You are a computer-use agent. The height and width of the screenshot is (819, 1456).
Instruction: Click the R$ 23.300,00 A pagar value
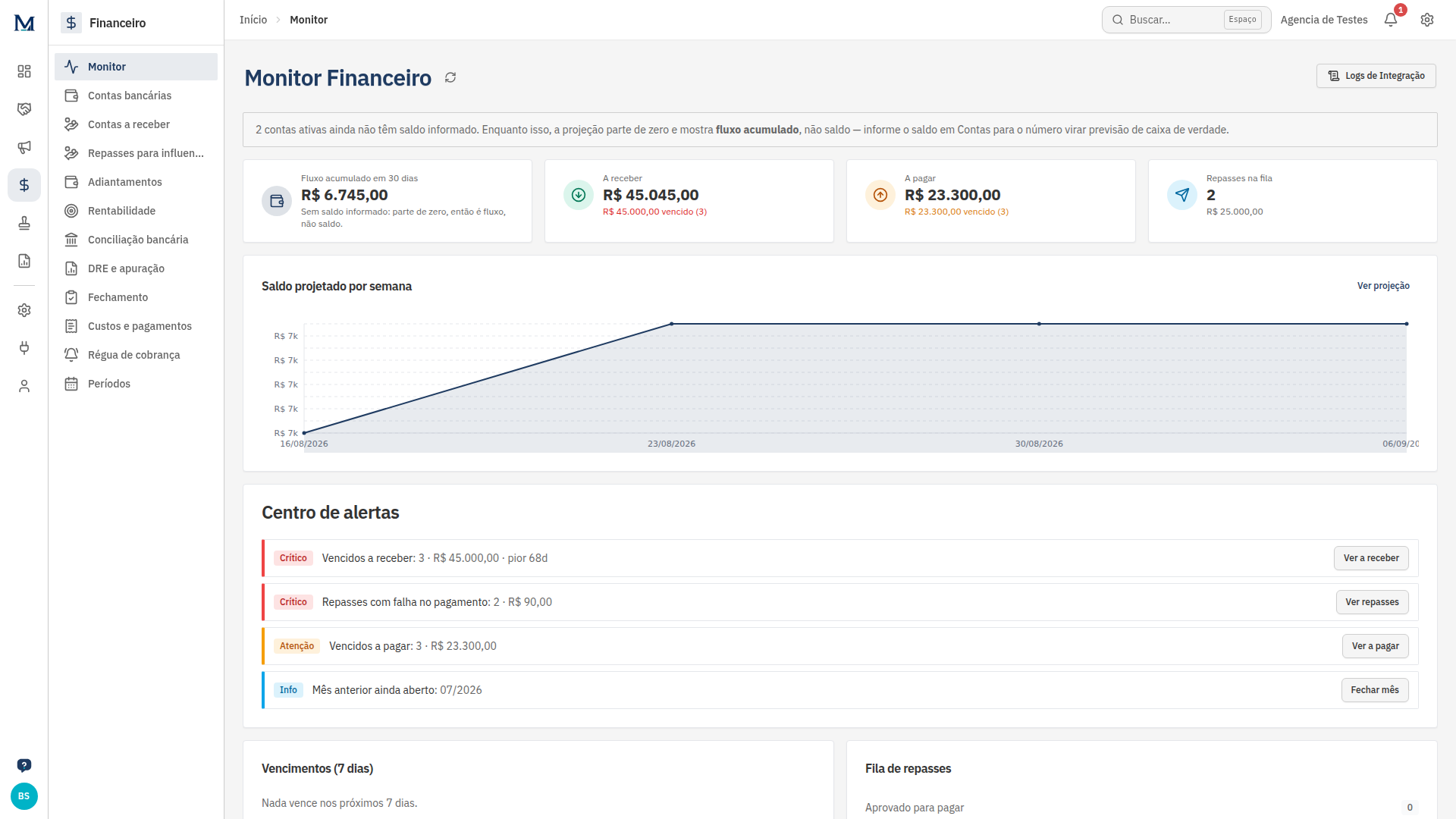(x=952, y=195)
